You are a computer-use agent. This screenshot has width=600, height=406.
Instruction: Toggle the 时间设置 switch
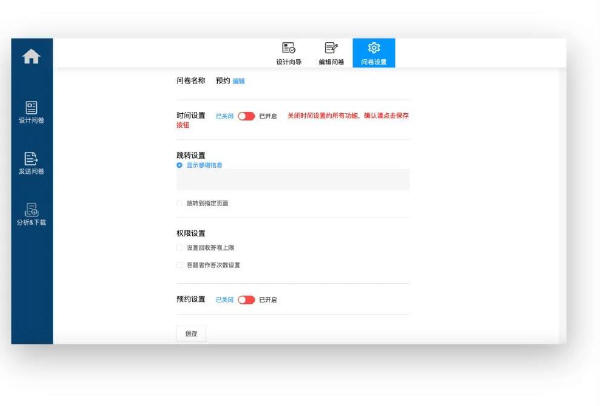click(x=246, y=116)
